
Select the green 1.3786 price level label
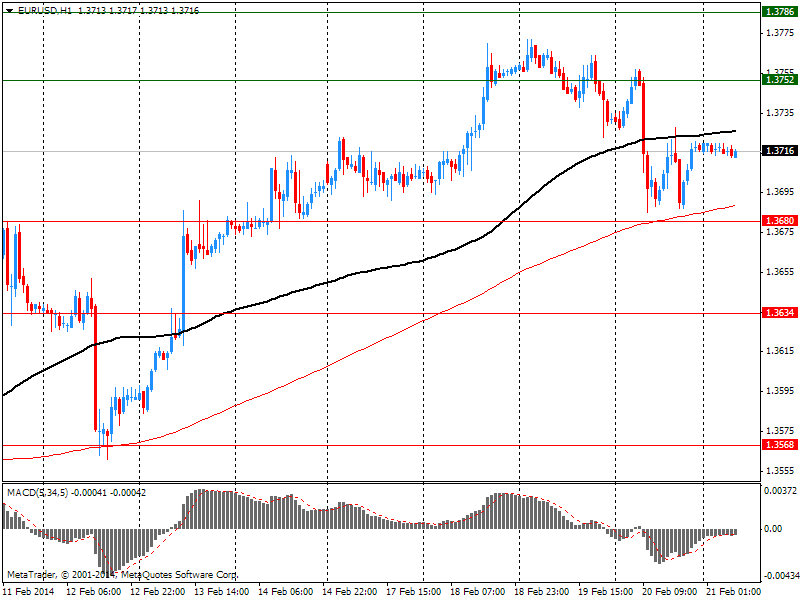[x=780, y=12]
